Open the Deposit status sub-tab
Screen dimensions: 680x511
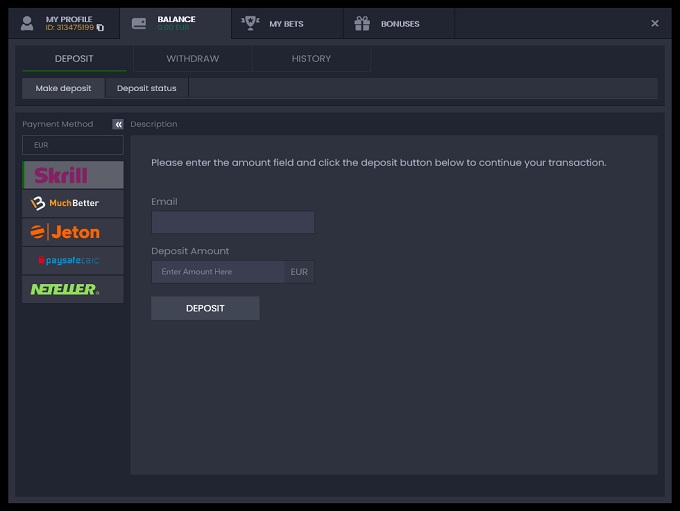click(x=147, y=88)
